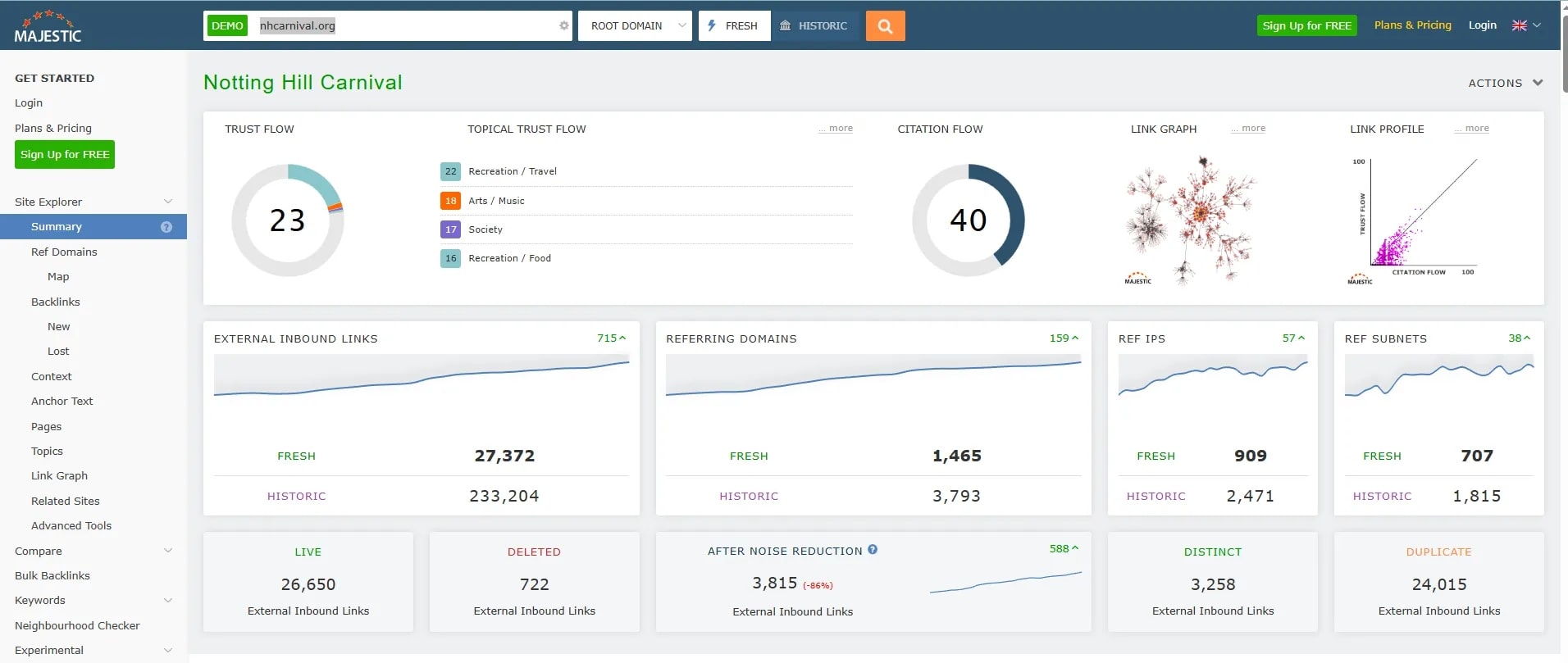Click the Link Profile more link
The image size is (1568, 663).
[1472, 128]
